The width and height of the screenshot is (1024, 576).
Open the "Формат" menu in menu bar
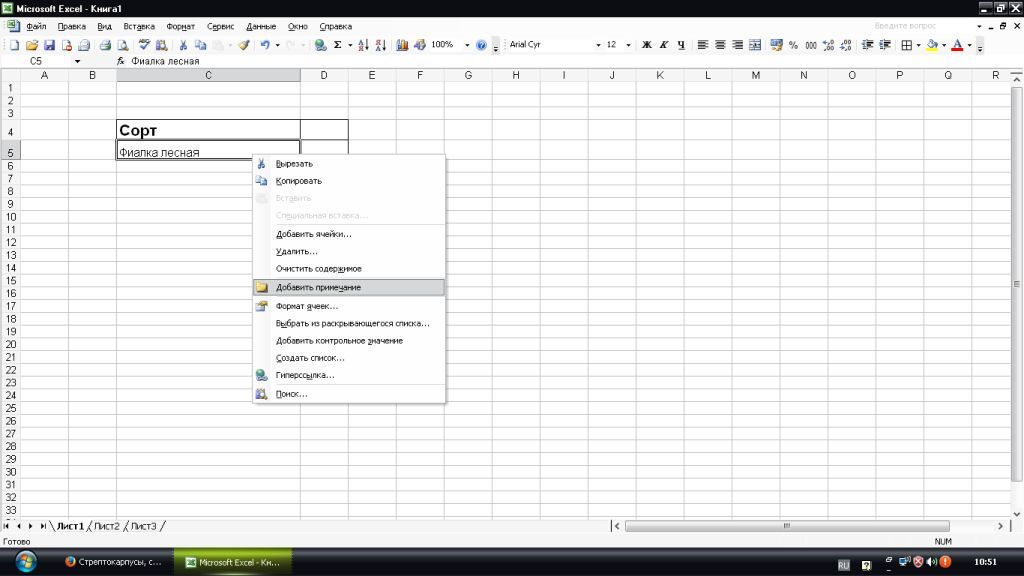[180, 26]
